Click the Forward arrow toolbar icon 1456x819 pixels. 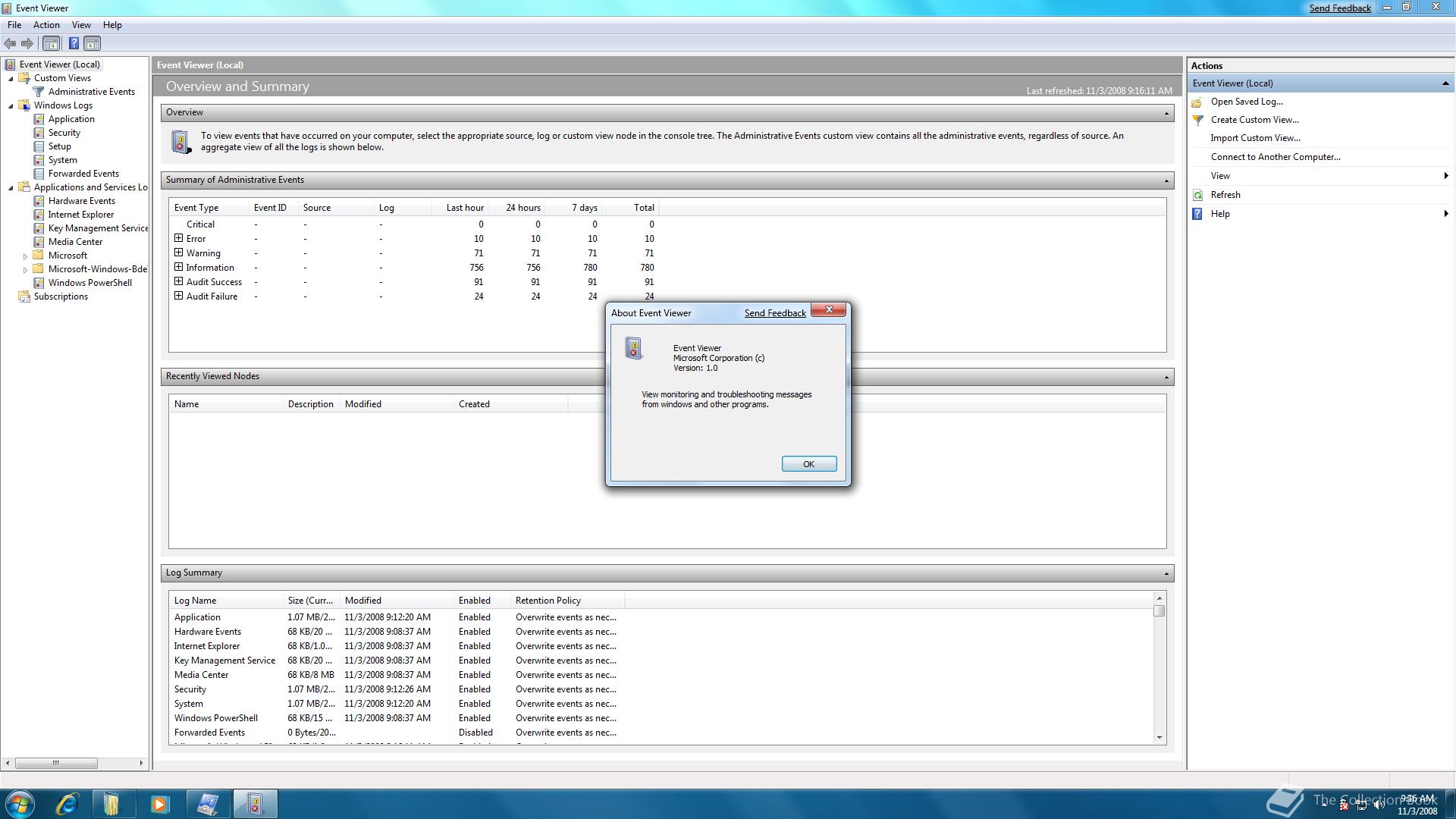click(27, 43)
